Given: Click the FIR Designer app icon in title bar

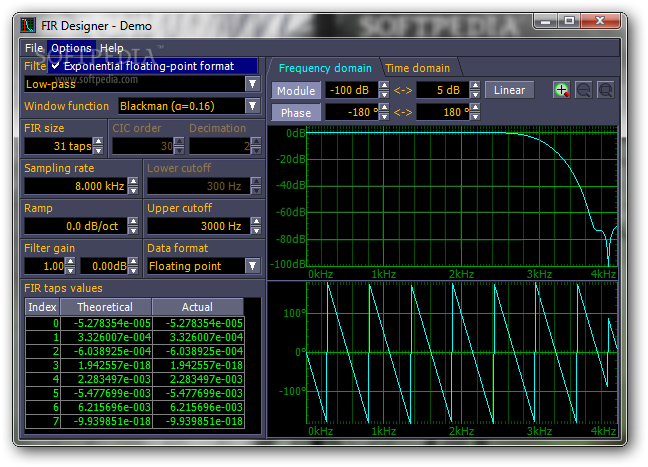Looking at the screenshot, I should [x=28, y=25].
